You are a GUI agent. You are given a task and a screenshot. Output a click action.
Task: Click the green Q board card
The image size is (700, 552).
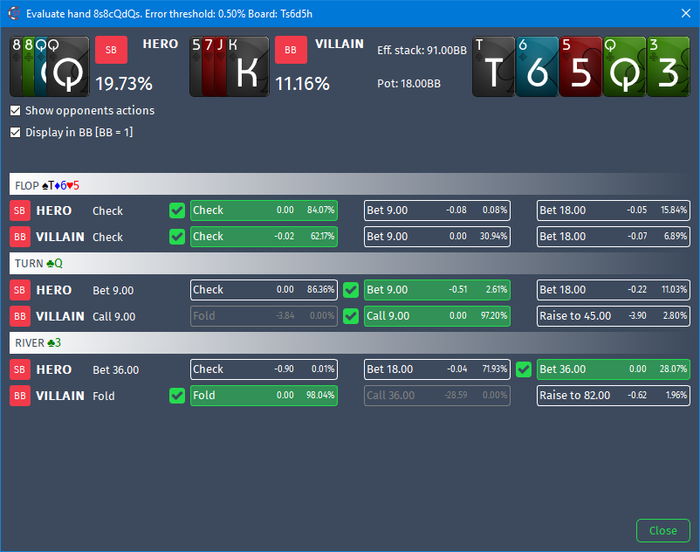tap(624, 67)
